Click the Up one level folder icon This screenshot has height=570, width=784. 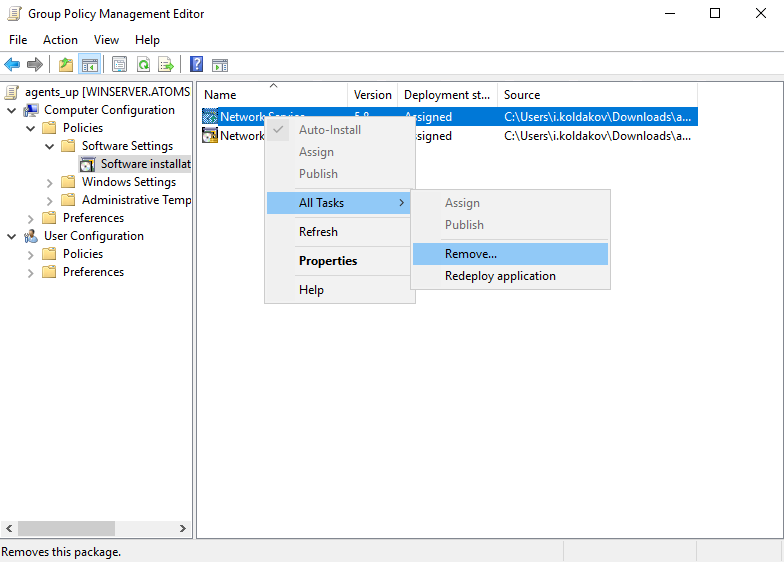pyautogui.click(x=66, y=65)
